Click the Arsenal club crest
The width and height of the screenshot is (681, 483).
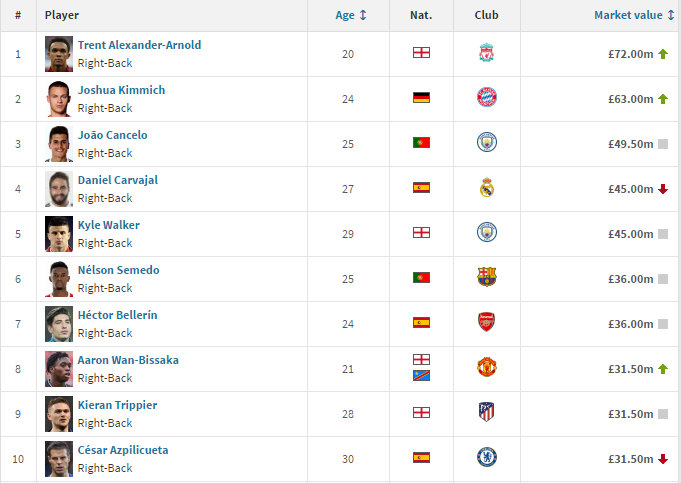[486, 322]
